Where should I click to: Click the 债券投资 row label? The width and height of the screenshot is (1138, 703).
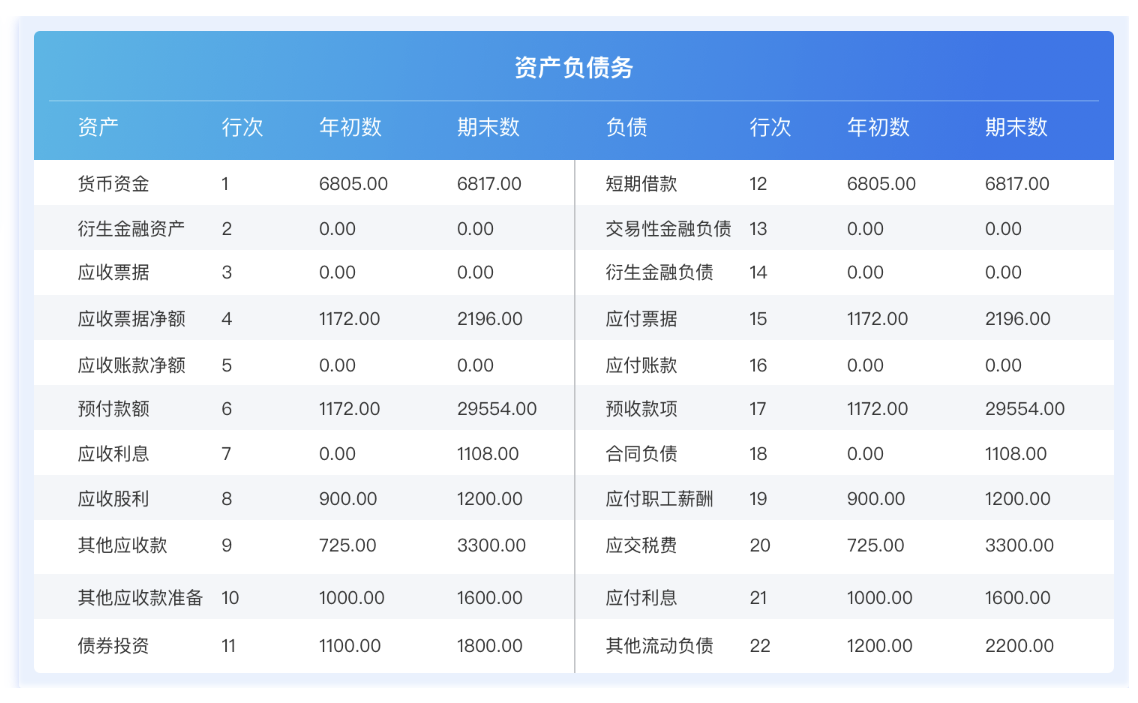pyautogui.click(x=113, y=645)
